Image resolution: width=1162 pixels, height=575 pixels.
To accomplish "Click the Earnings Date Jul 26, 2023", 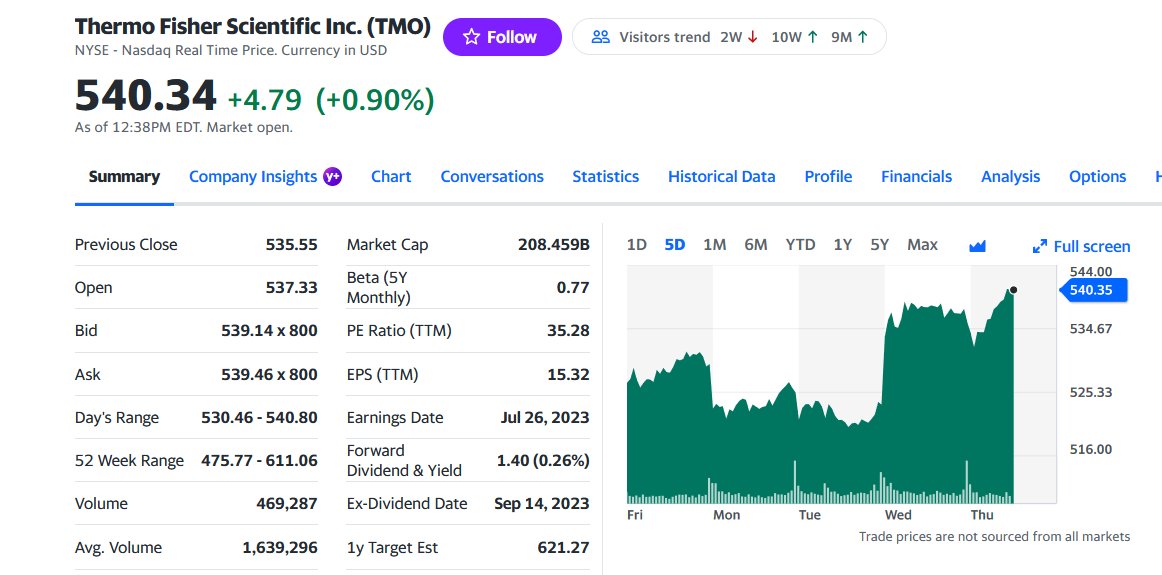I will 545,417.
